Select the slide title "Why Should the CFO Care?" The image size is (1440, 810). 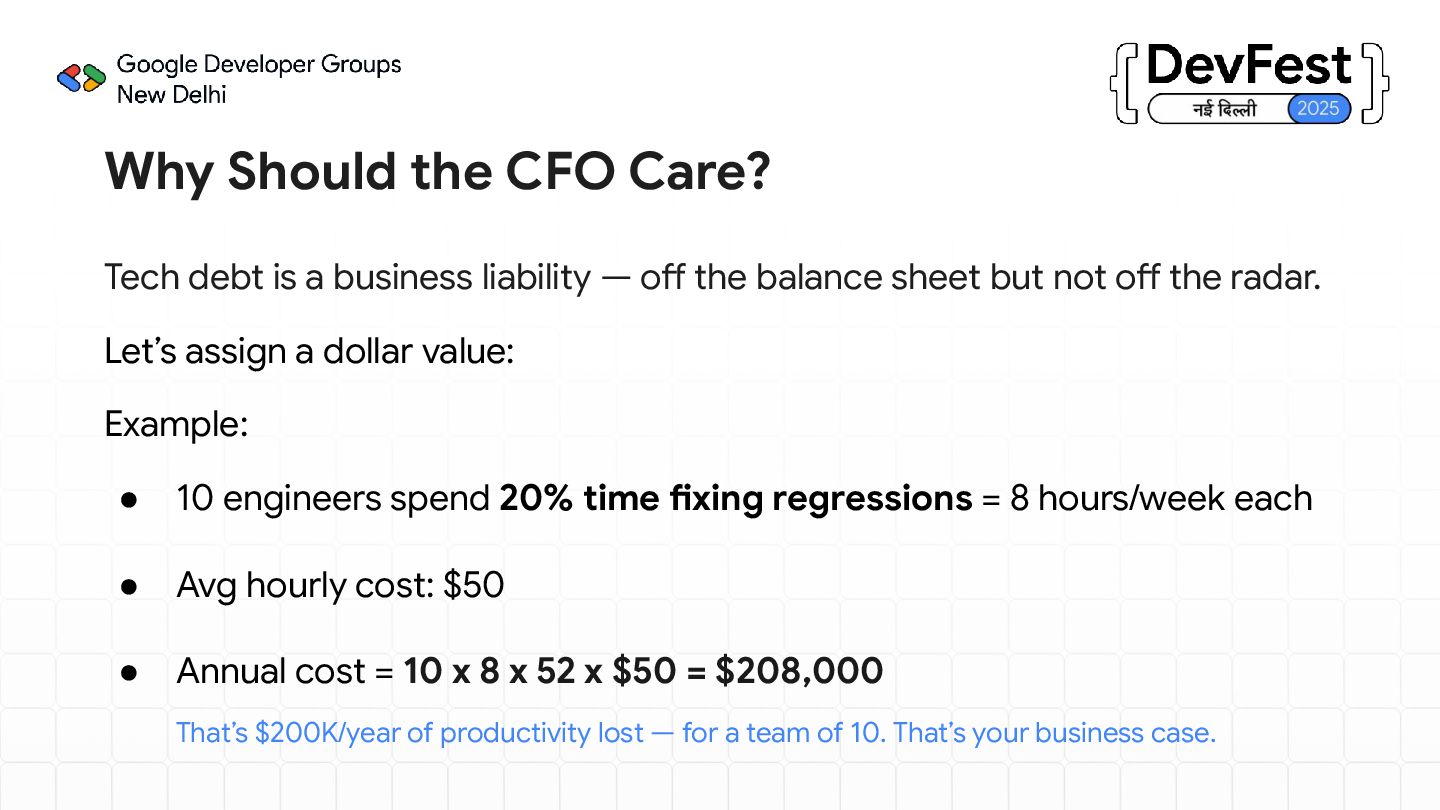[x=437, y=172]
